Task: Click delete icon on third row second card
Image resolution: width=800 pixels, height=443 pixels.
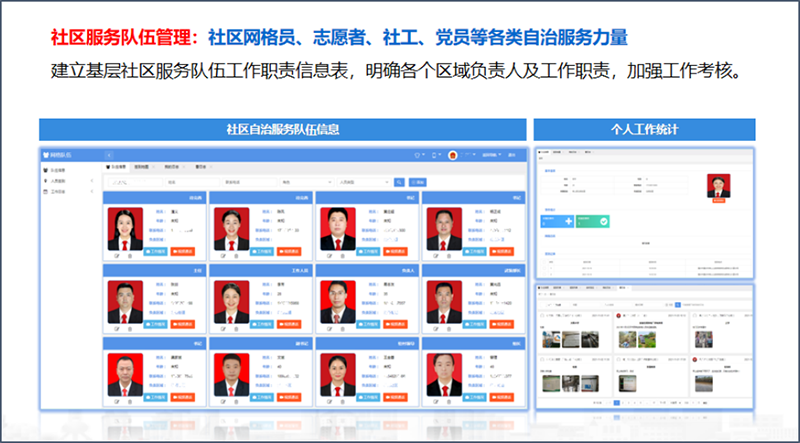Action: click(x=236, y=402)
